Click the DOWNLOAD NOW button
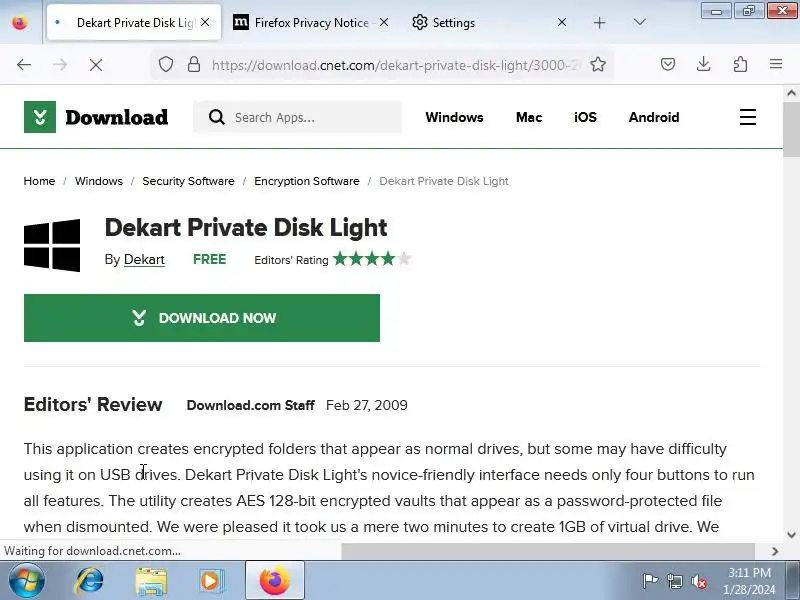The height and width of the screenshot is (600, 800). click(202, 318)
